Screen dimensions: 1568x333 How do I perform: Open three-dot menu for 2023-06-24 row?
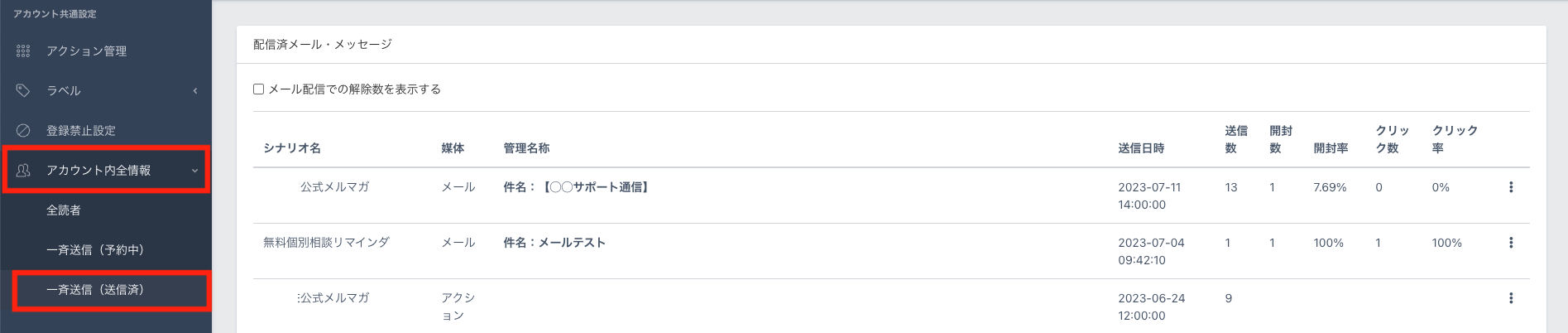(x=1510, y=298)
